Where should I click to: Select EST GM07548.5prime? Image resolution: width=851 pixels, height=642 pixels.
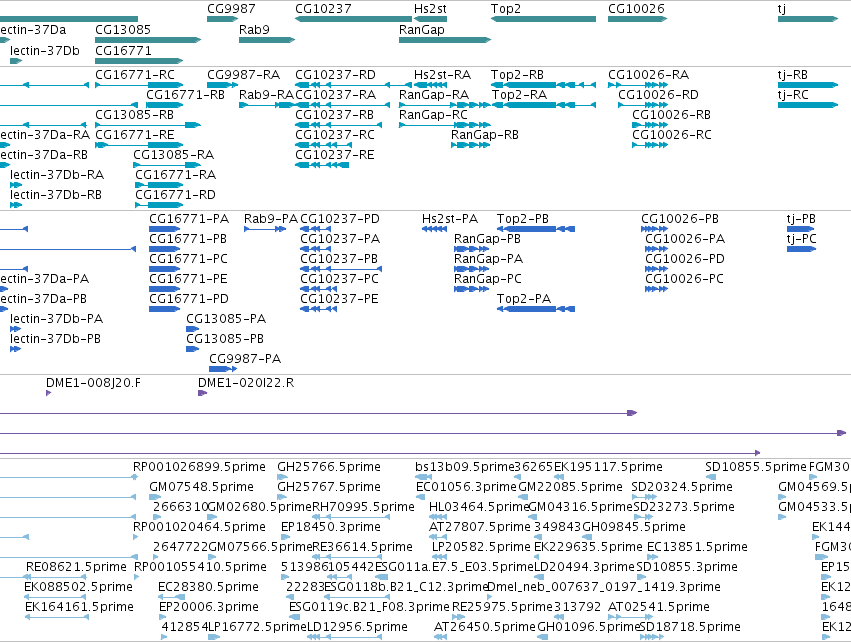pyautogui.click(x=201, y=487)
